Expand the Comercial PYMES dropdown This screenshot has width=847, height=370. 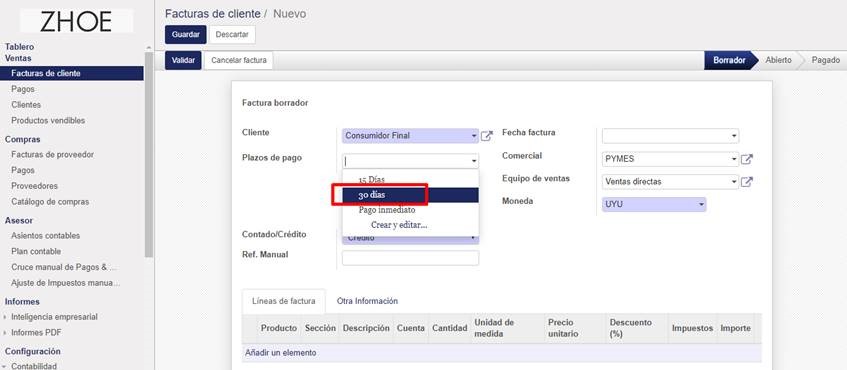(x=734, y=159)
